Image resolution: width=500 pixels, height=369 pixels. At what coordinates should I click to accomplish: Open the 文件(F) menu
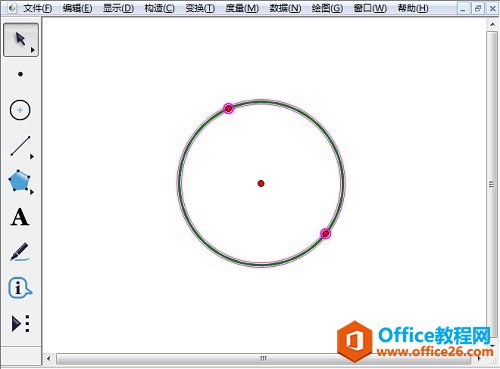pos(37,8)
